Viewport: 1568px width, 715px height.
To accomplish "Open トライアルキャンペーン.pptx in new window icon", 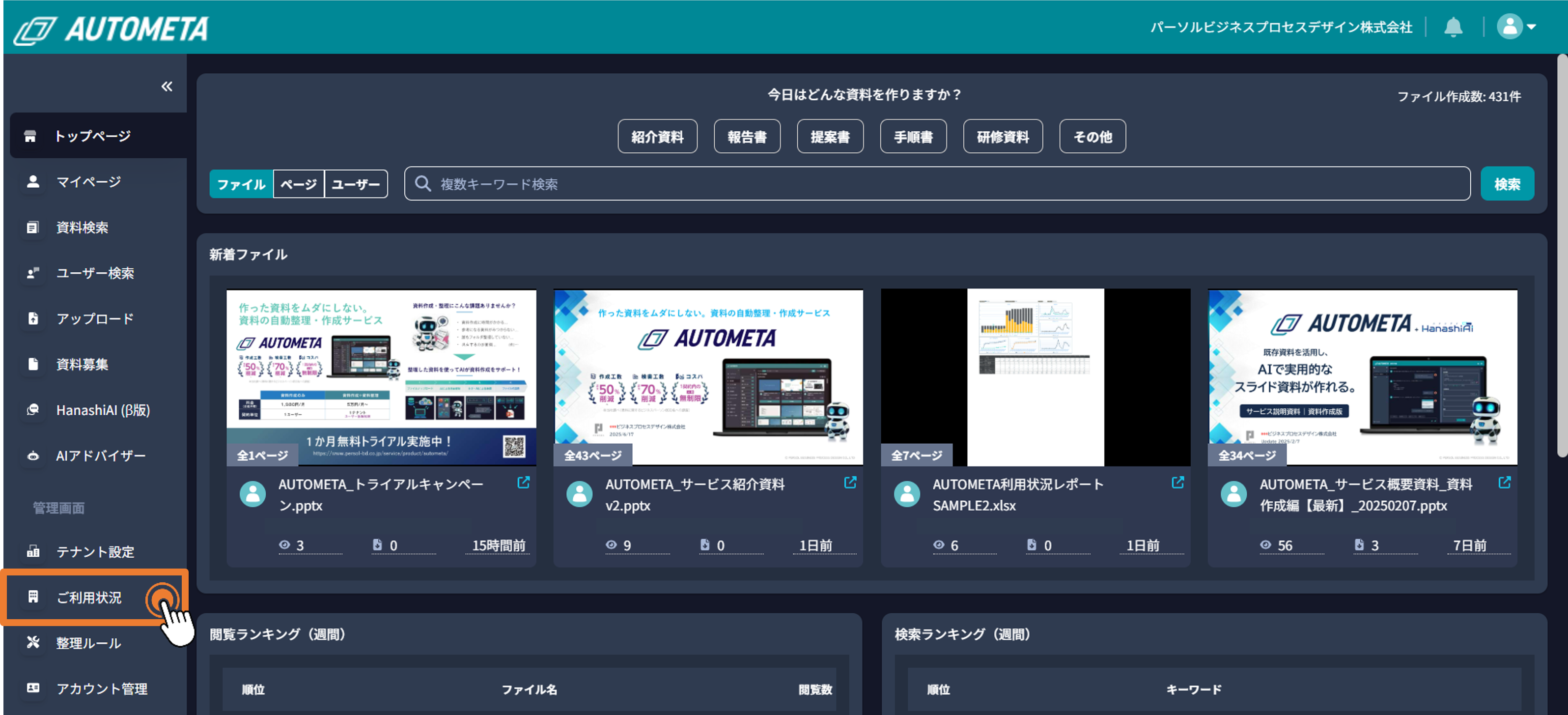I will tap(523, 483).
